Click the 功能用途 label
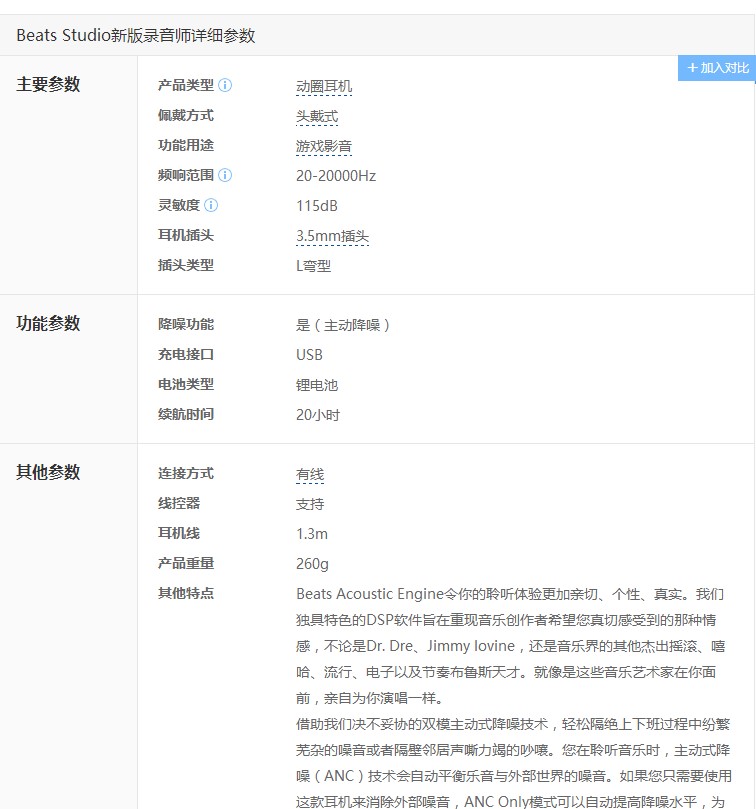Screen dimensions: 756x809 186,145
